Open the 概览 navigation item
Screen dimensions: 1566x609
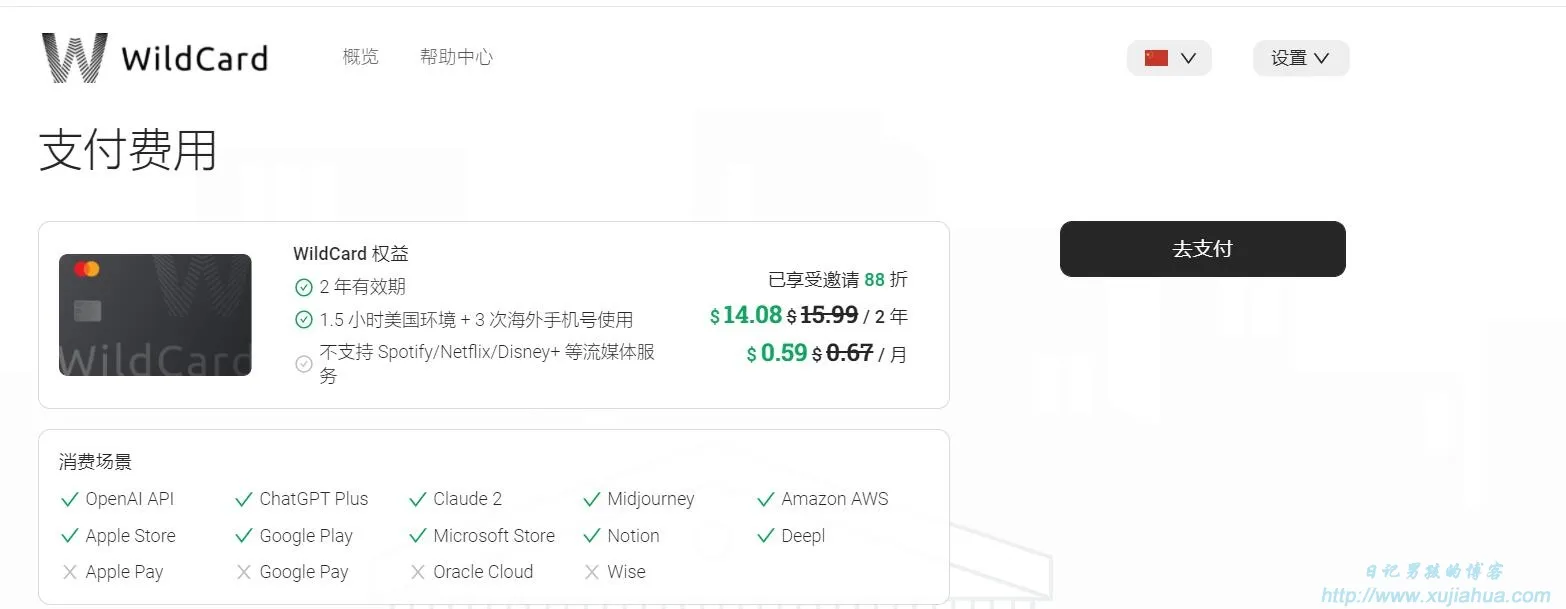point(360,57)
